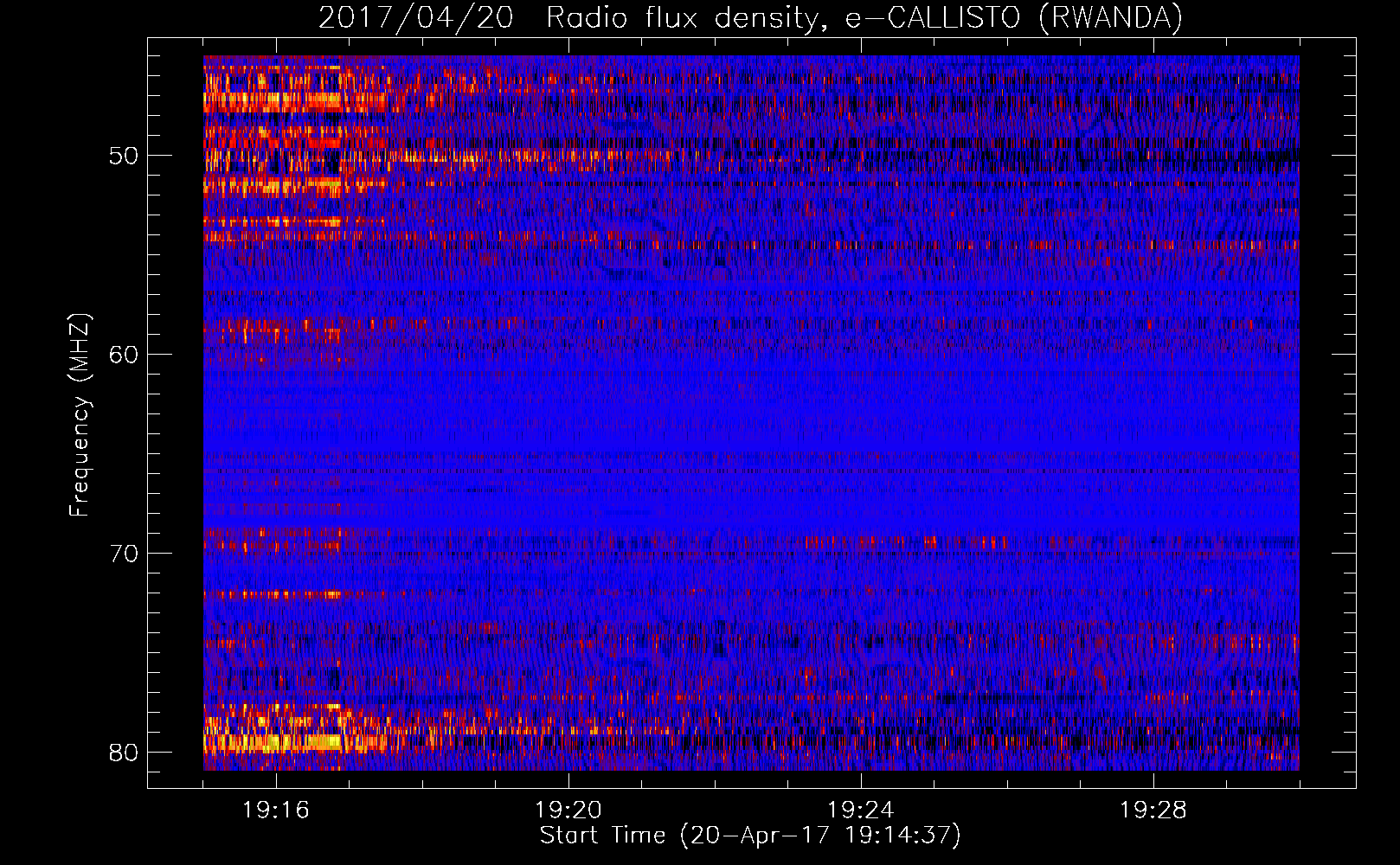Select the 19:16 time tick label
The height and width of the screenshot is (865, 1400).
pos(276,811)
